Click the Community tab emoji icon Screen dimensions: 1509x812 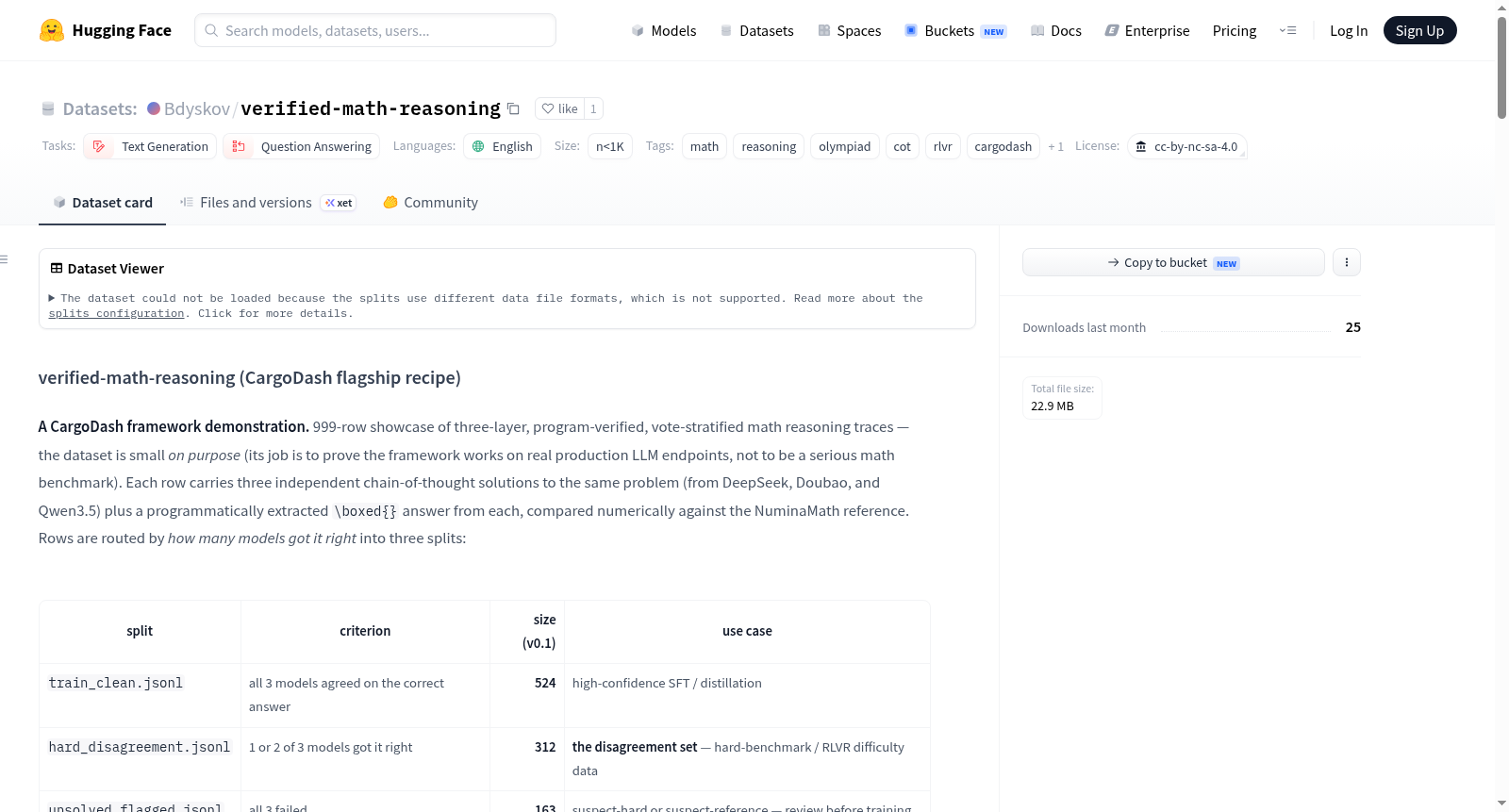390,202
